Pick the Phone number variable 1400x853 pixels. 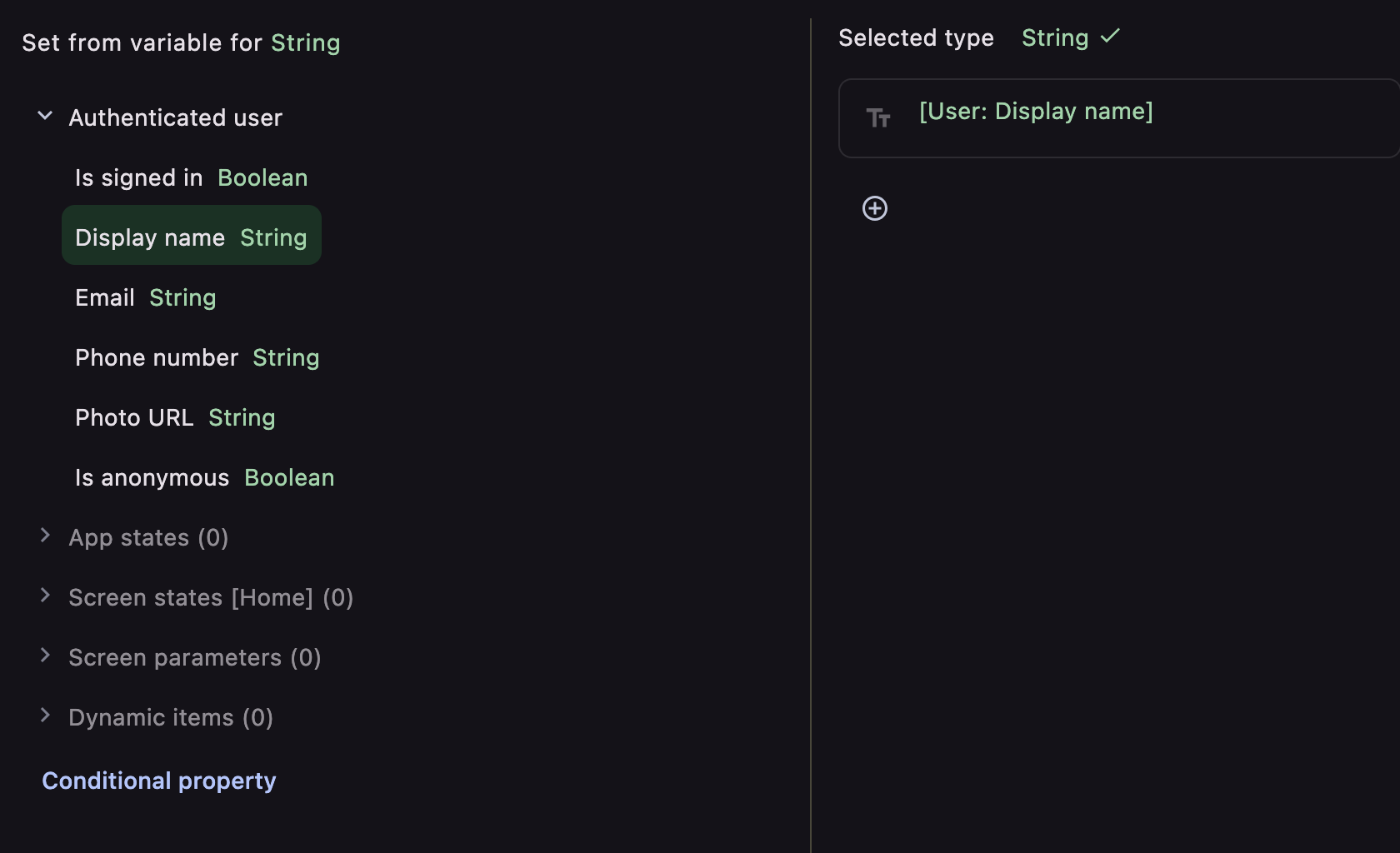click(x=197, y=358)
